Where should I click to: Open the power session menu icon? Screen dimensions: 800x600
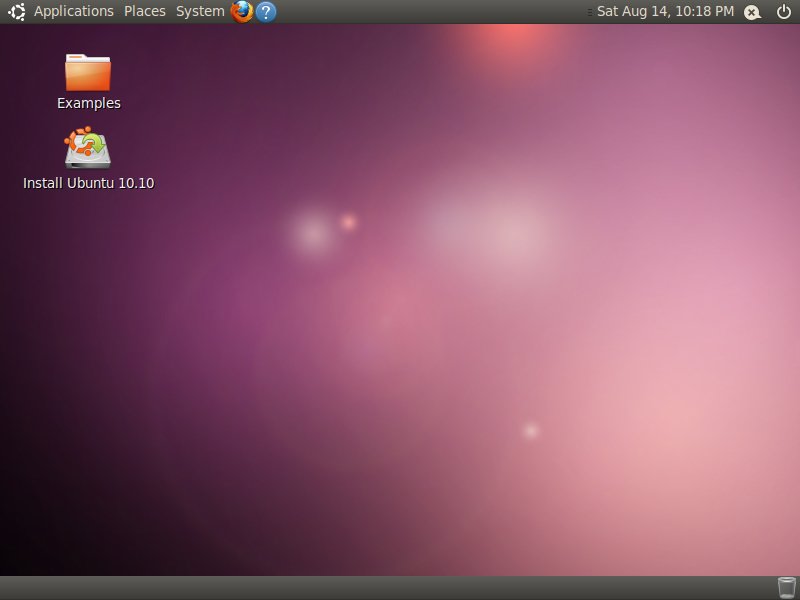click(x=784, y=12)
